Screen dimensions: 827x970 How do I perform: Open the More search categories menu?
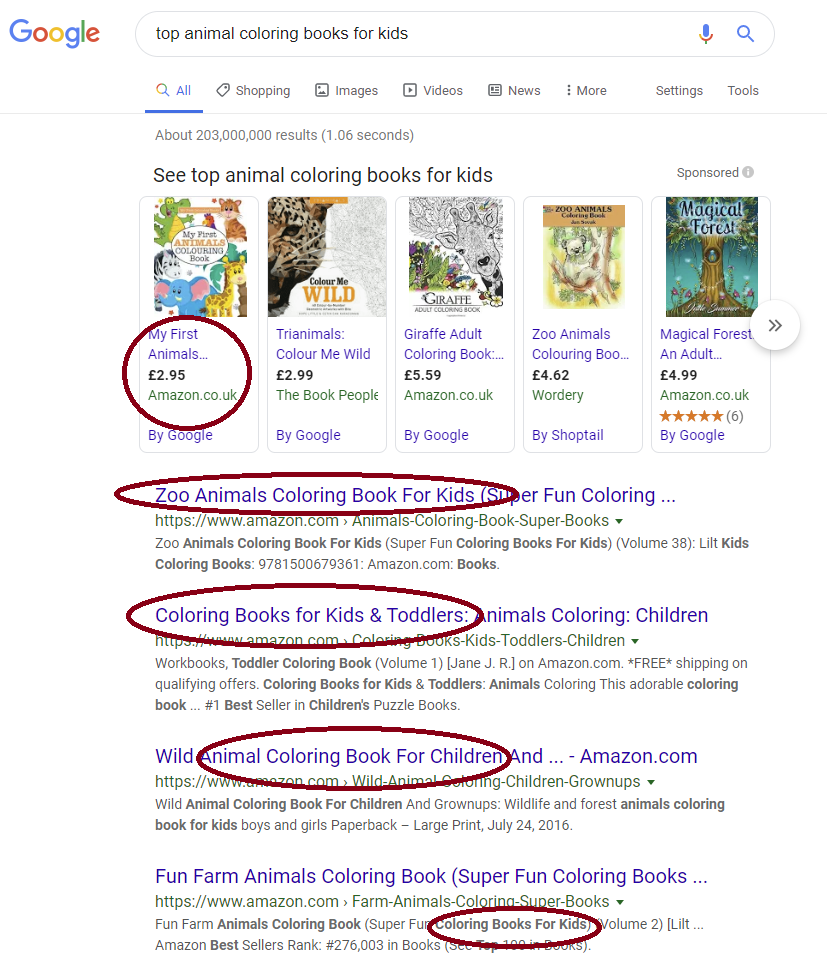point(586,91)
